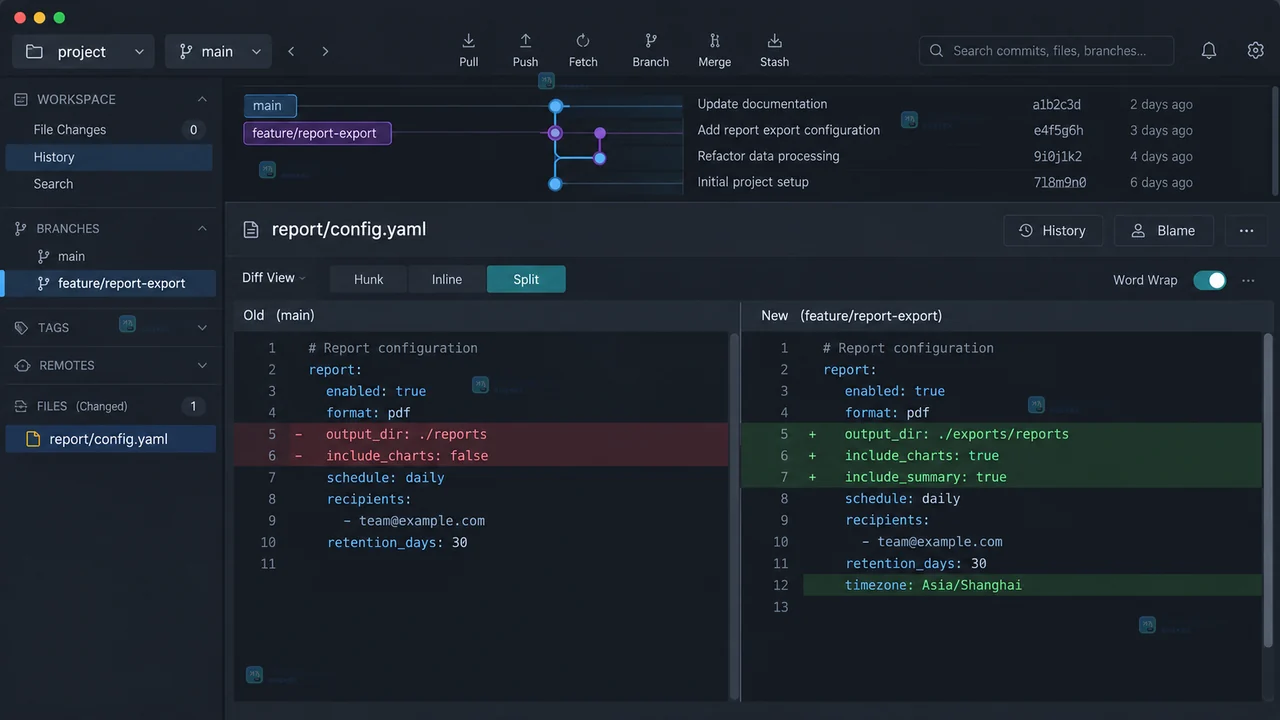Click the Branches section icon
The width and height of the screenshot is (1280, 720).
tap(21, 228)
